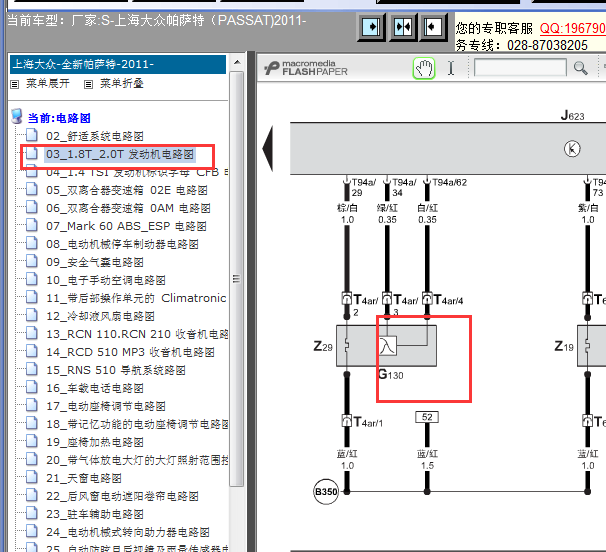This screenshot has width=606, height=552.
Task: Open 13_RCN 110.RCN 210 收音机电路图
Action: [x=137, y=334]
